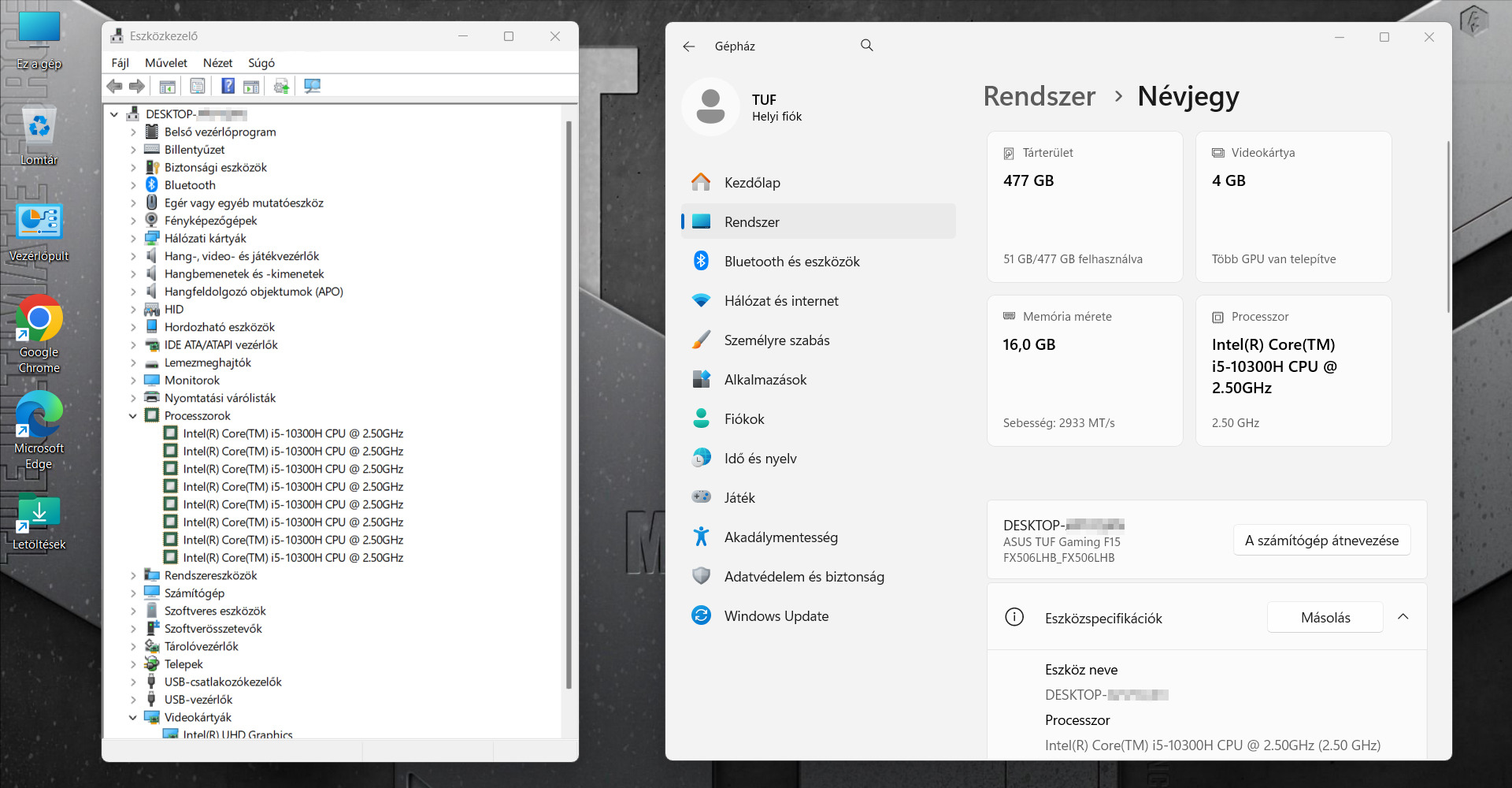The image size is (1512, 788).
Task: Open the Súgó menu
Action: [261, 63]
